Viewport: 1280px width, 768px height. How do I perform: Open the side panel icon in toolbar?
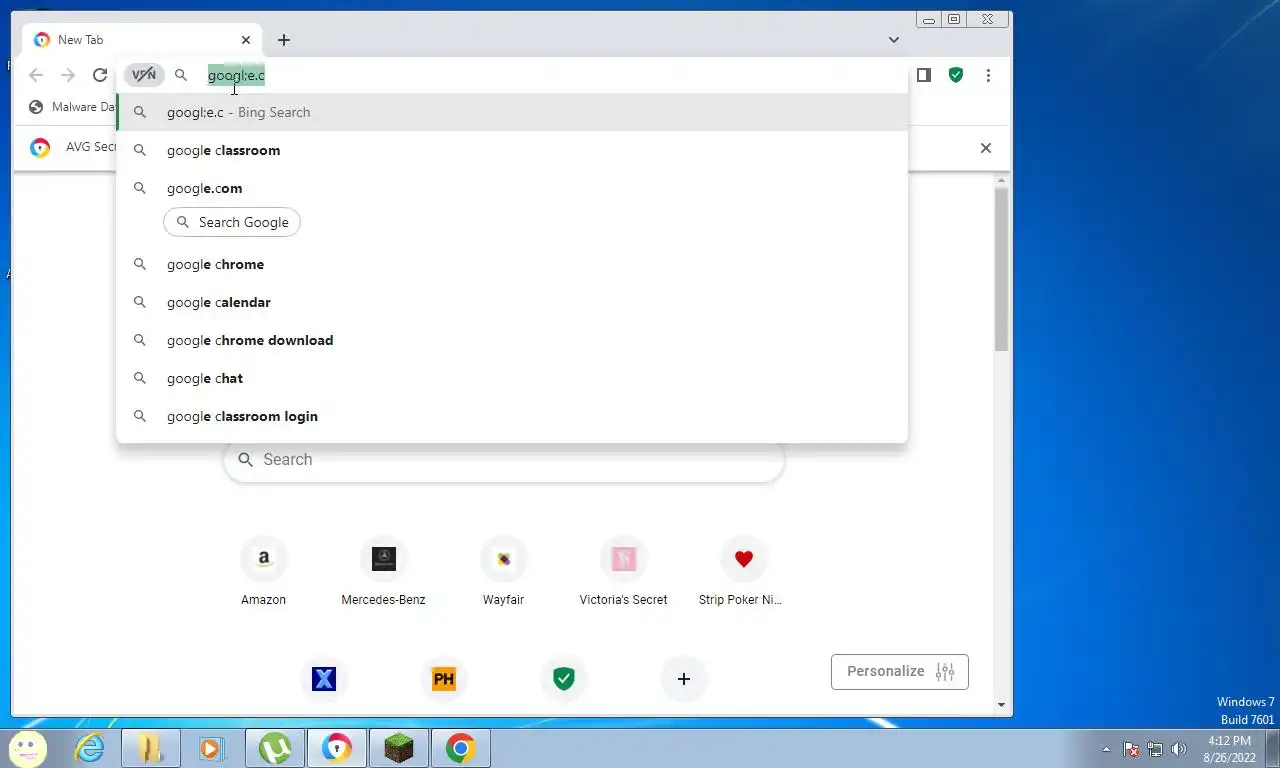pos(924,75)
